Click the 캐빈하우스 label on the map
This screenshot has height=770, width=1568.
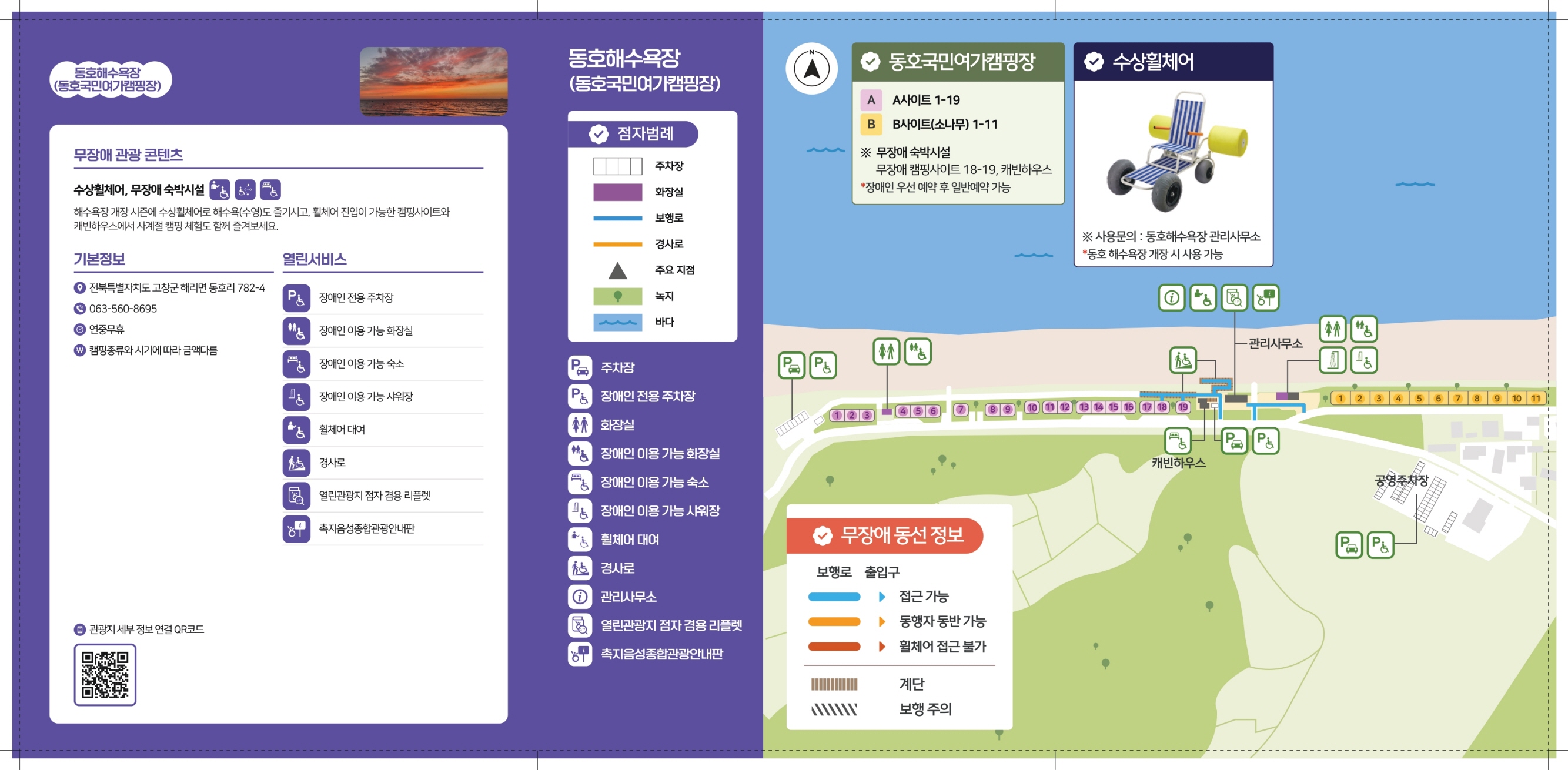tap(1178, 463)
